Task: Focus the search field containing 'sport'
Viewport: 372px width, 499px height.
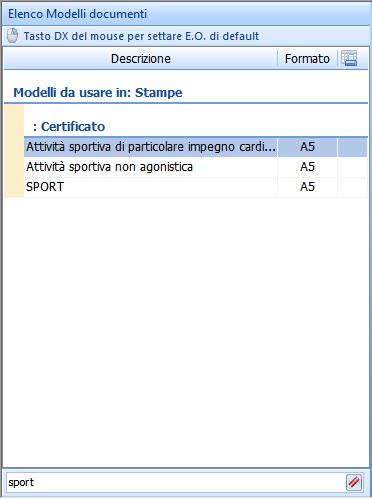Action: pyautogui.click(x=175, y=482)
